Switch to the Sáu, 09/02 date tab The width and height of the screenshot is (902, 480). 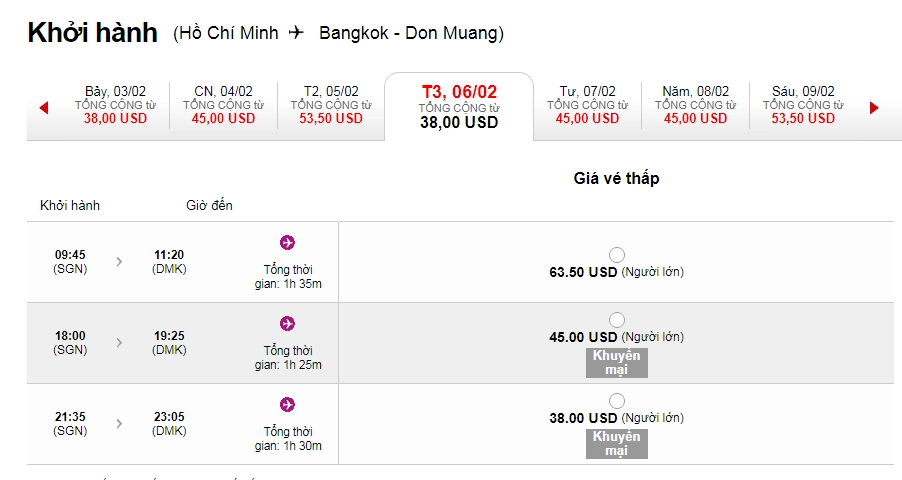(x=803, y=105)
